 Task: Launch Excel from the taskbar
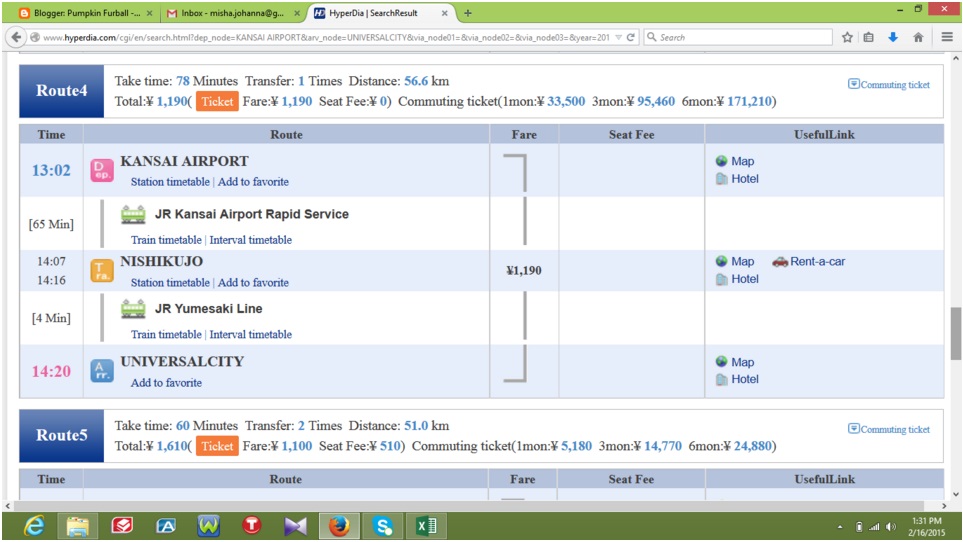pyautogui.click(x=426, y=525)
